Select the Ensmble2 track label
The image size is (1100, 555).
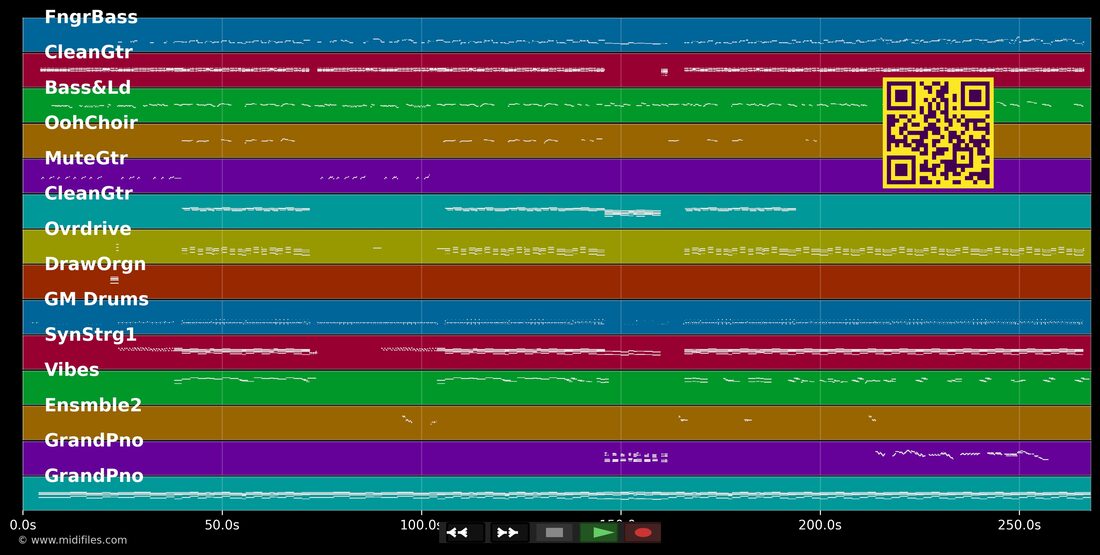pyautogui.click(x=93, y=406)
